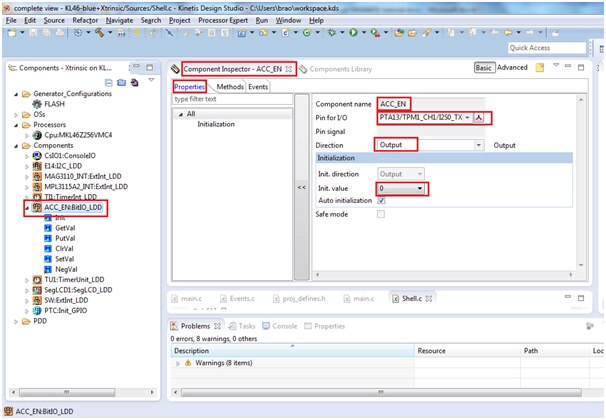The image size is (606, 420).
Task: Enable the Safe mode checkbox
Action: coord(381,214)
